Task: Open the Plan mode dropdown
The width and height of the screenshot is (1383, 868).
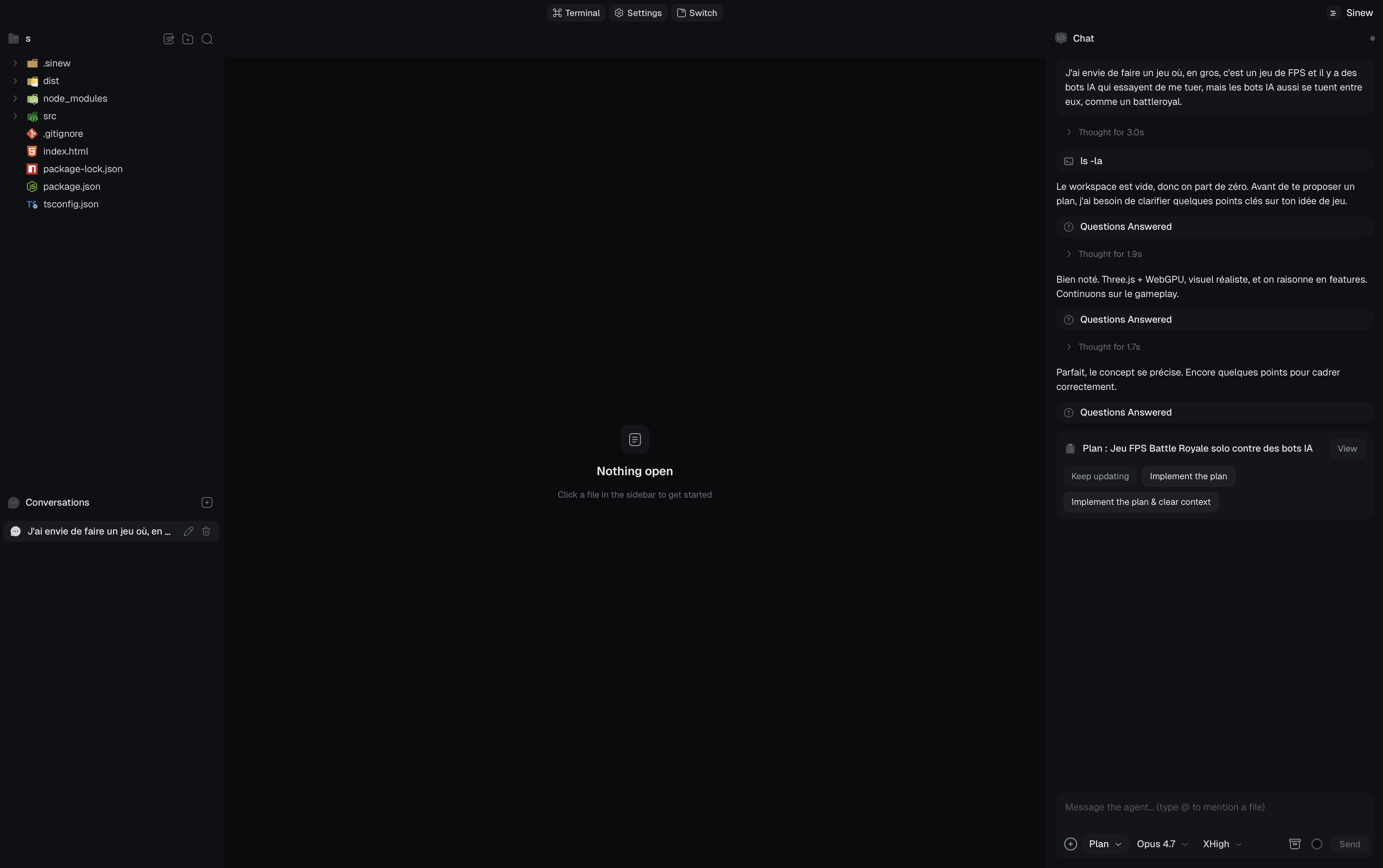Action: [x=1105, y=844]
